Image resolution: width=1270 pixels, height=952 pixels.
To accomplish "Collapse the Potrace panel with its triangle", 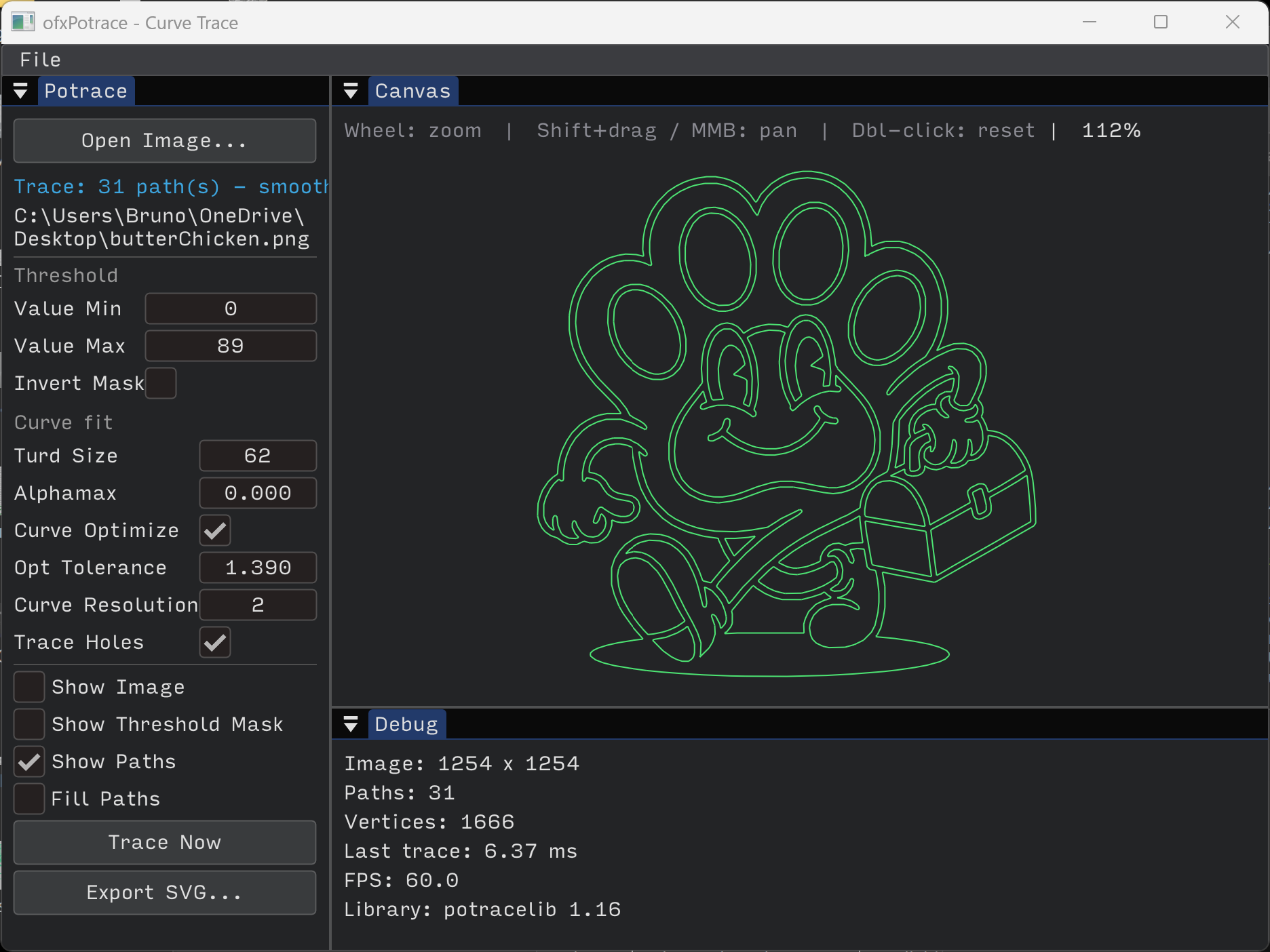I will click(x=20, y=91).
